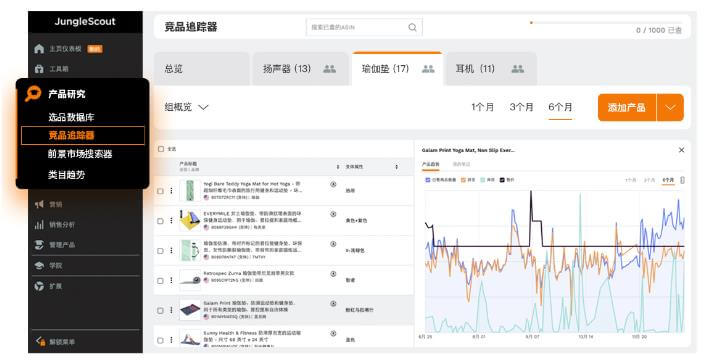Click circular icon in Retrospec Zuma row
This screenshot has height=362, width=708.
pos(333,274)
